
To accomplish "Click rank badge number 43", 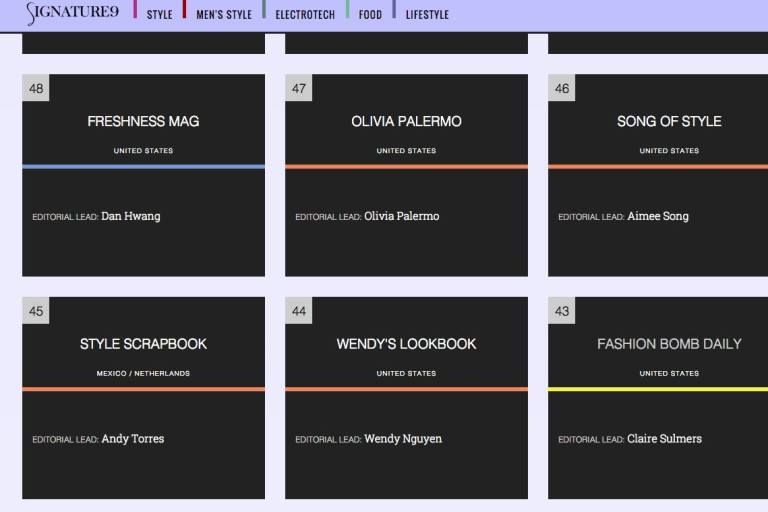I will (x=562, y=311).
